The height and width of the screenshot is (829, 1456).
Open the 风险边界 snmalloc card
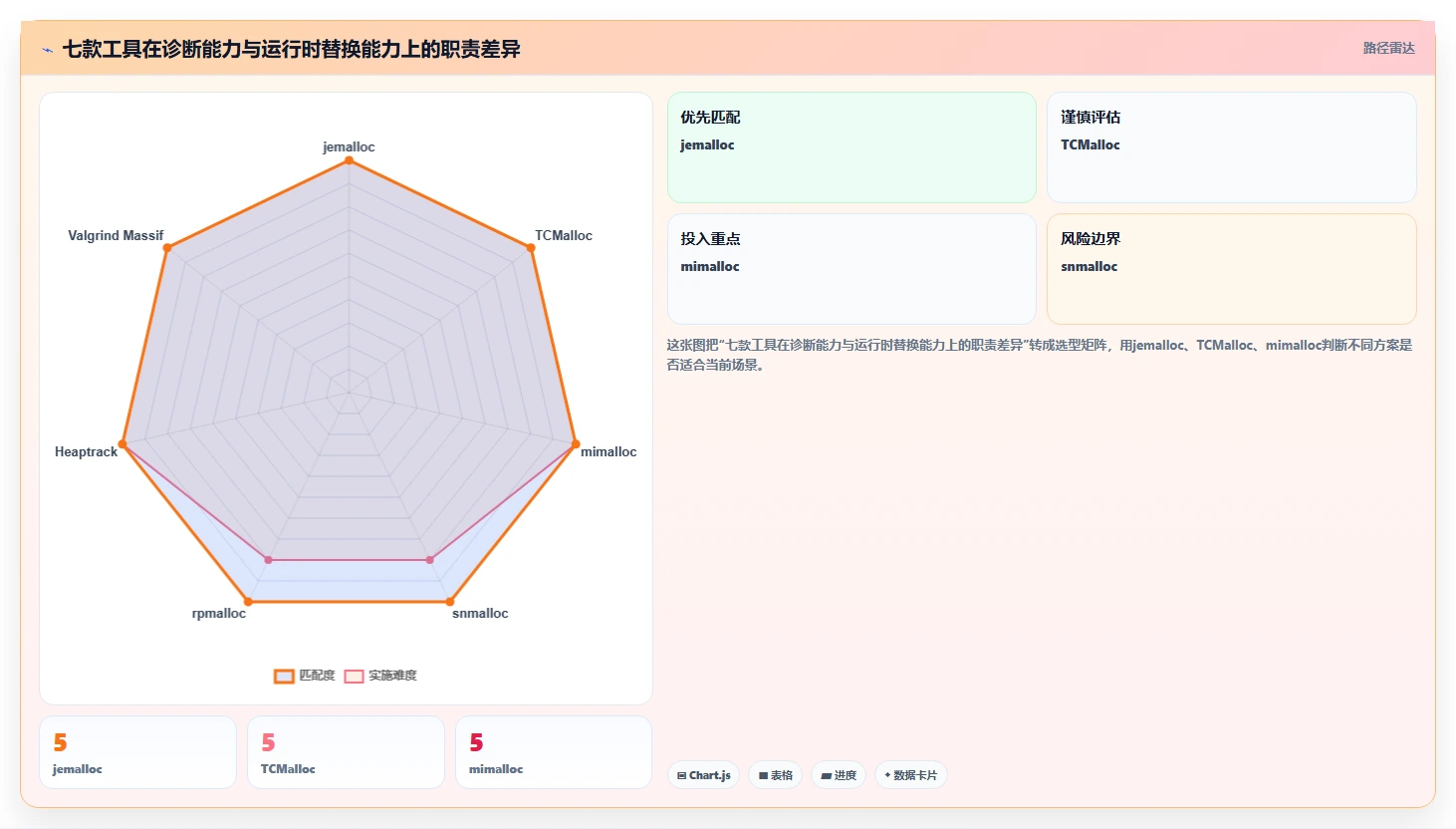pos(1232,269)
